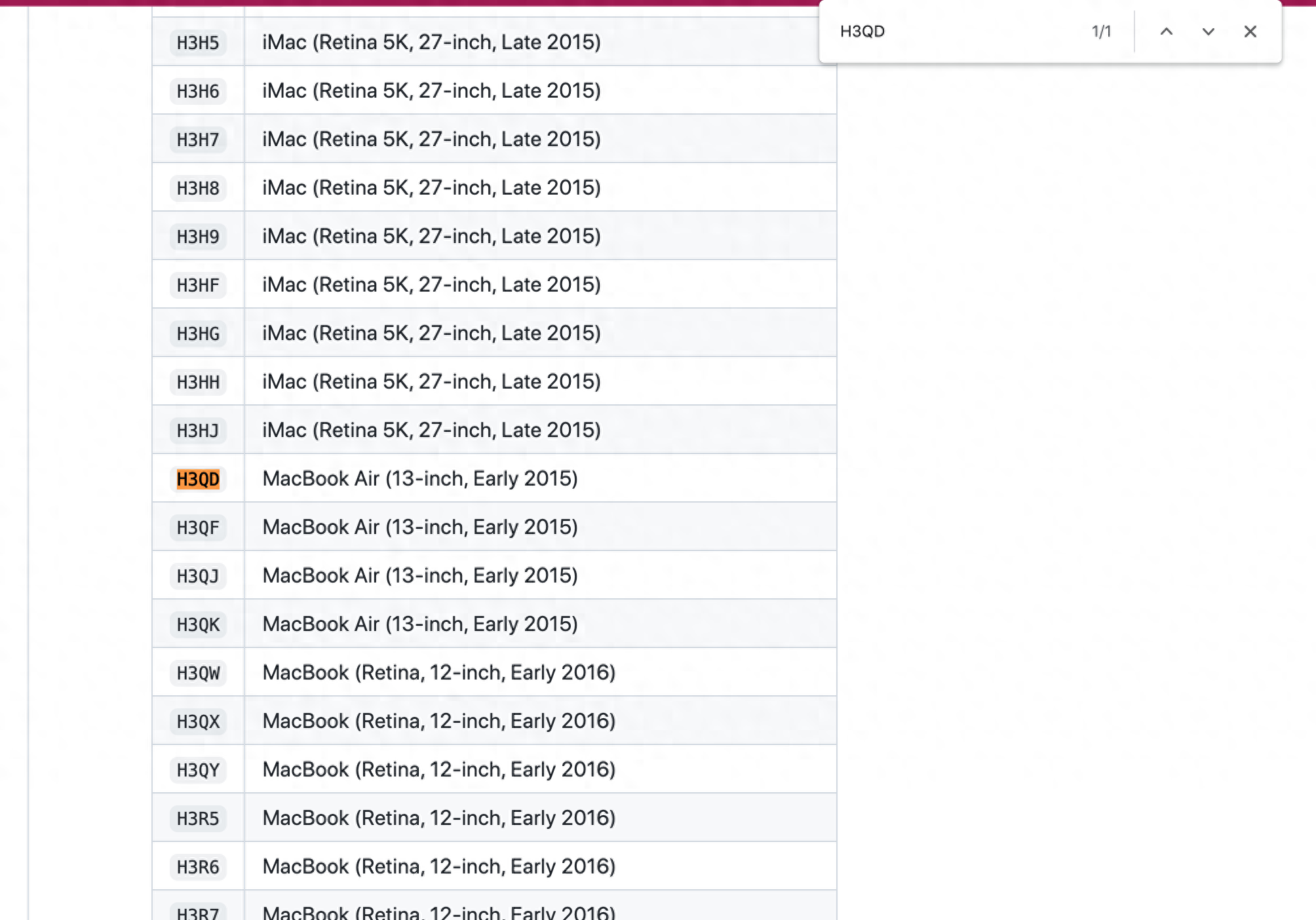This screenshot has height=920, width=1316.
Task: Click the H3HG code badge
Action: tap(198, 334)
